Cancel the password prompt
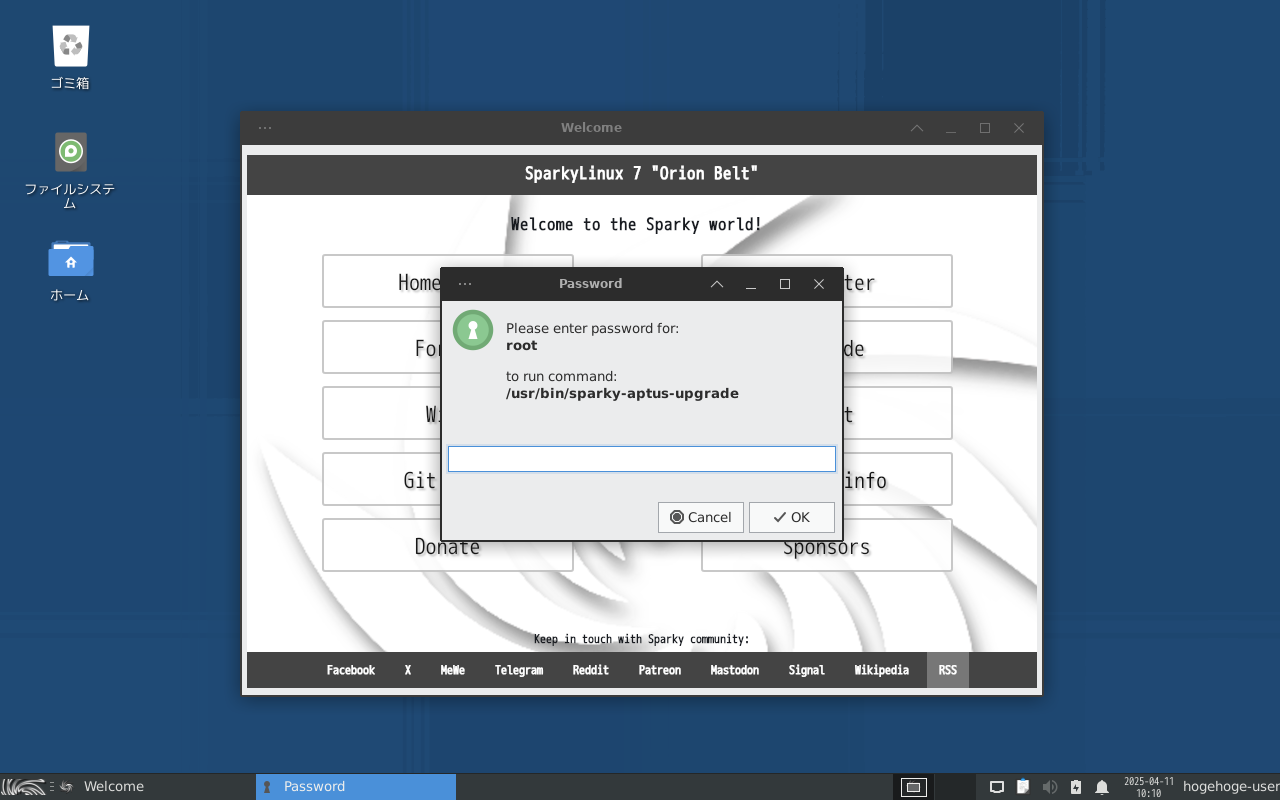This screenshot has height=800, width=1280. tap(701, 517)
